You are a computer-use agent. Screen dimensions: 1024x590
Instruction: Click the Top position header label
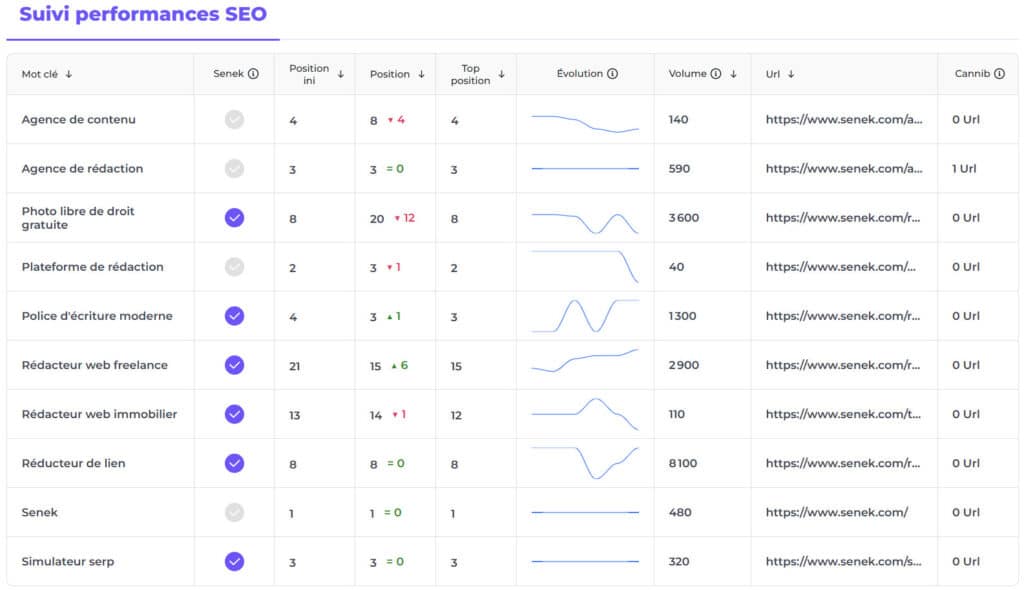pyautogui.click(x=470, y=74)
